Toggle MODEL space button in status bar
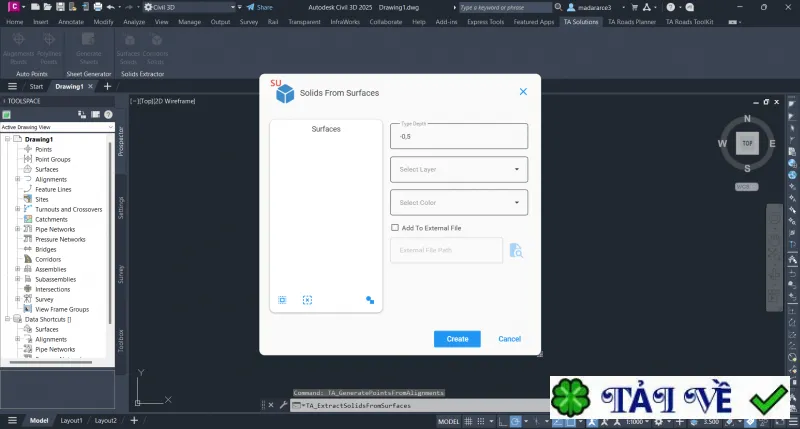 click(448, 421)
